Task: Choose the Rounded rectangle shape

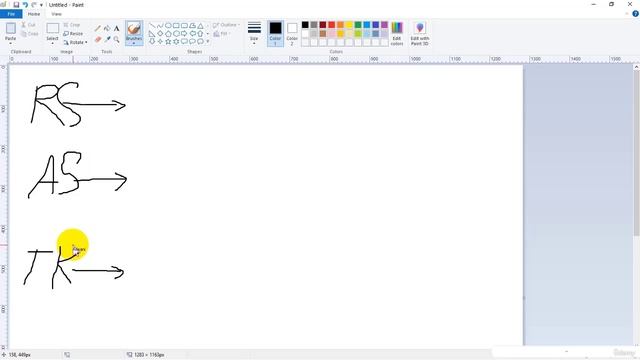Action: (x=184, y=25)
